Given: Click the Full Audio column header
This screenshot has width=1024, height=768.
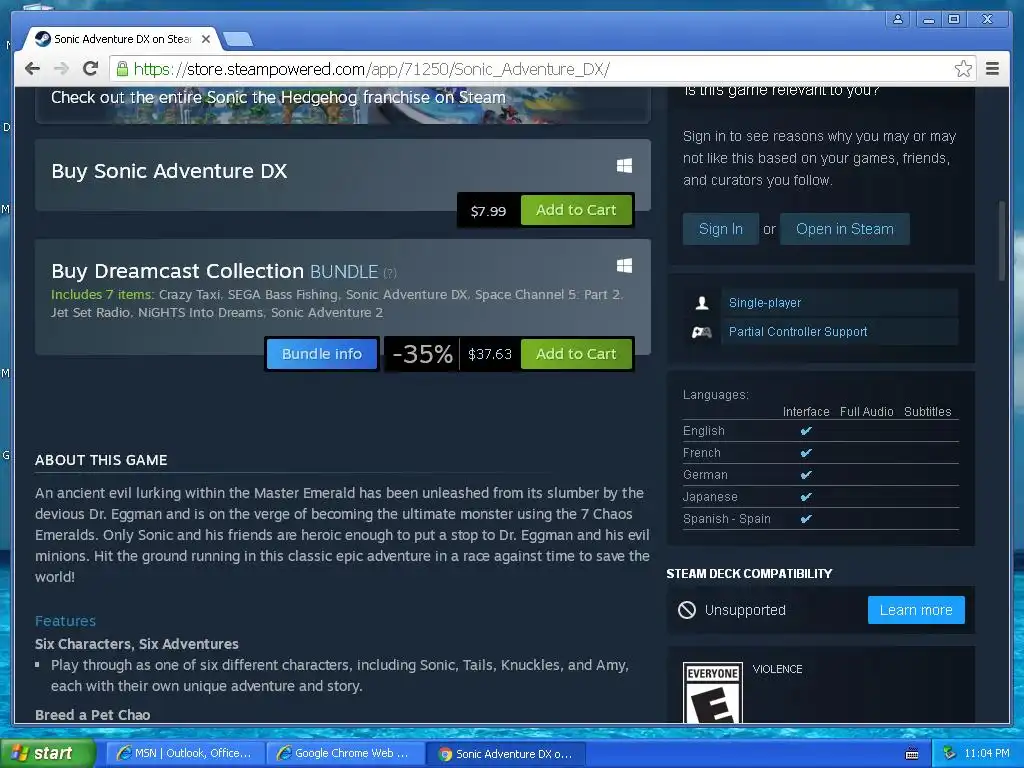Looking at the screenshot, I should 867,412.
